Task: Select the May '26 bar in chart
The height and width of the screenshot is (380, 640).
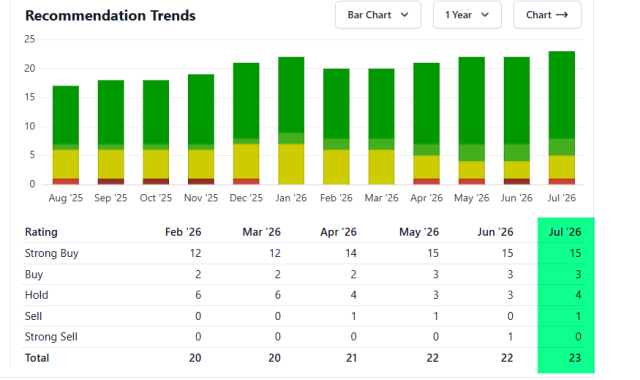Action: [471, 121]
